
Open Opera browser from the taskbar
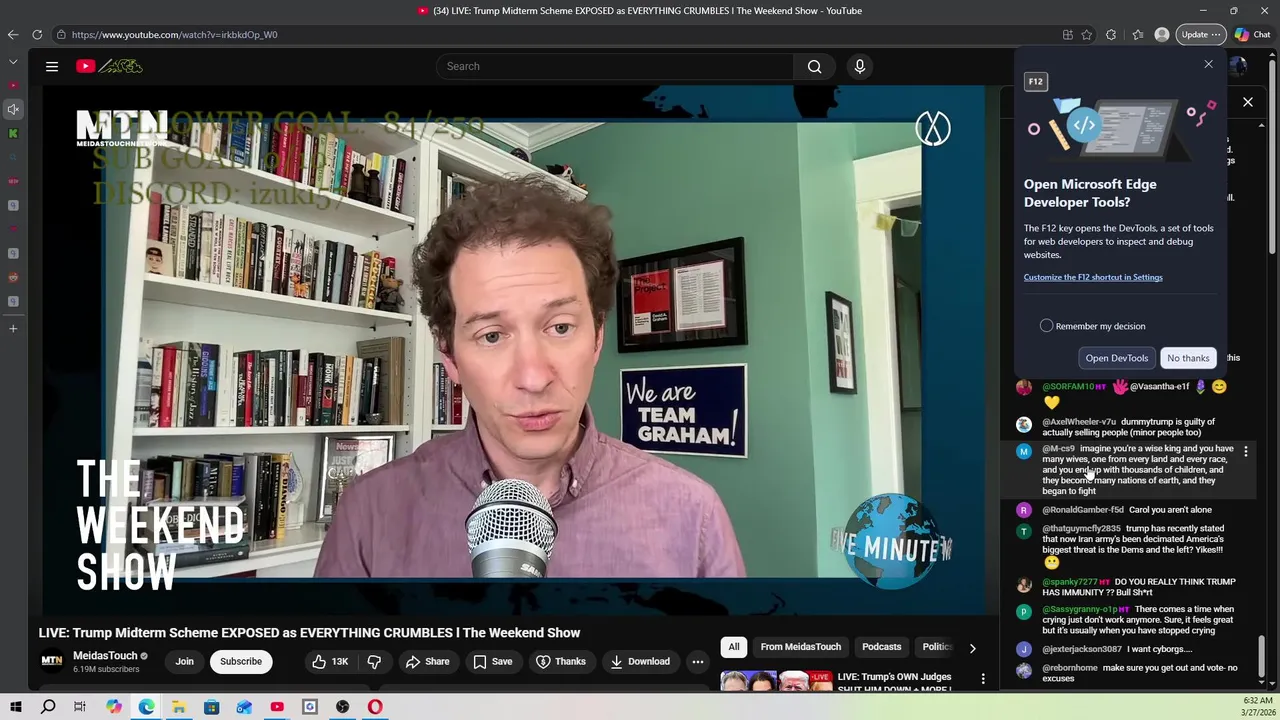375,707
